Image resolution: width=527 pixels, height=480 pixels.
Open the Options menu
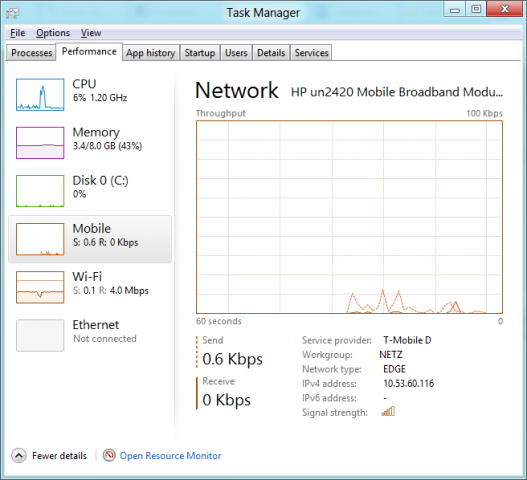tap(53, 33)
